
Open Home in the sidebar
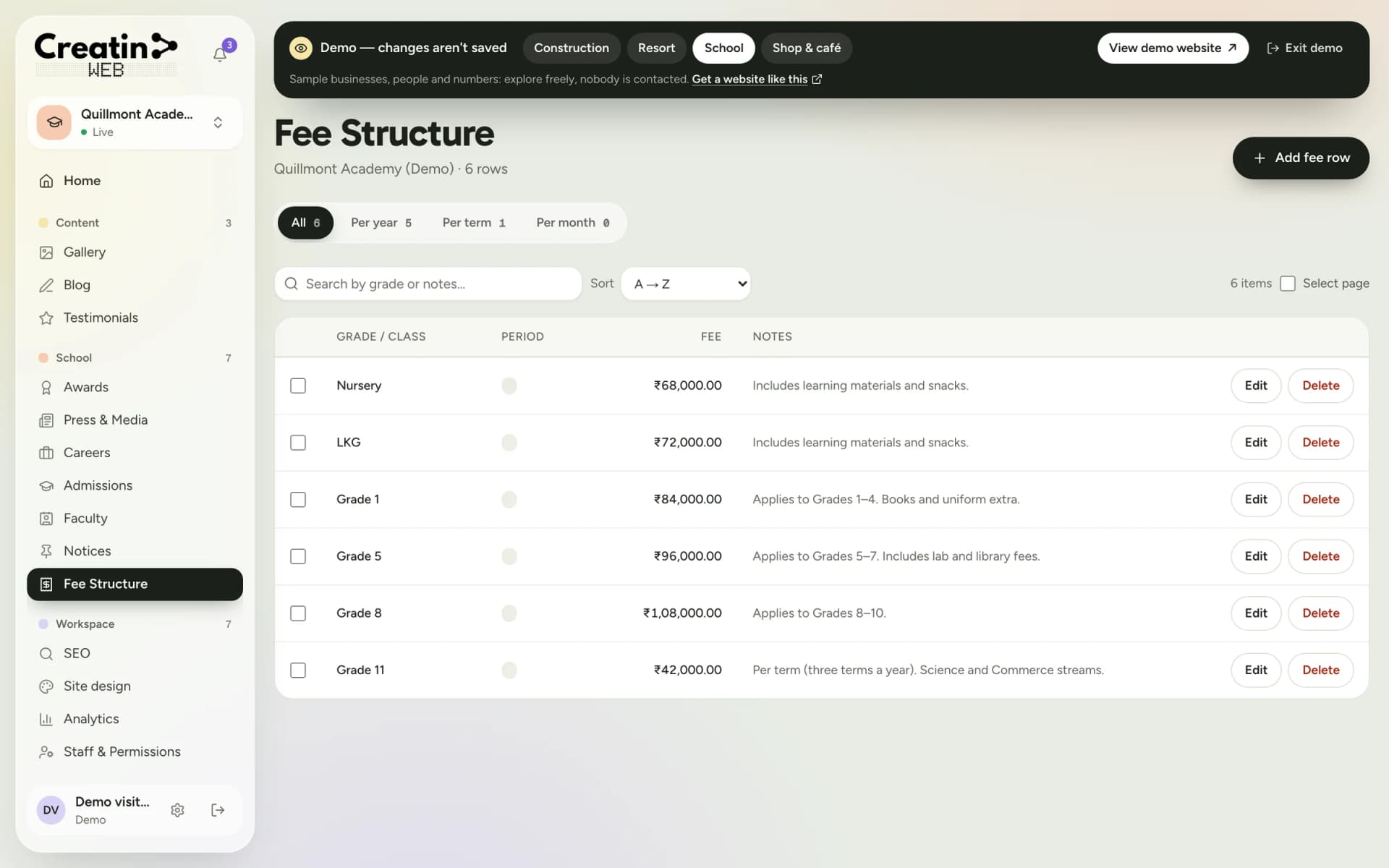(135, 181)
